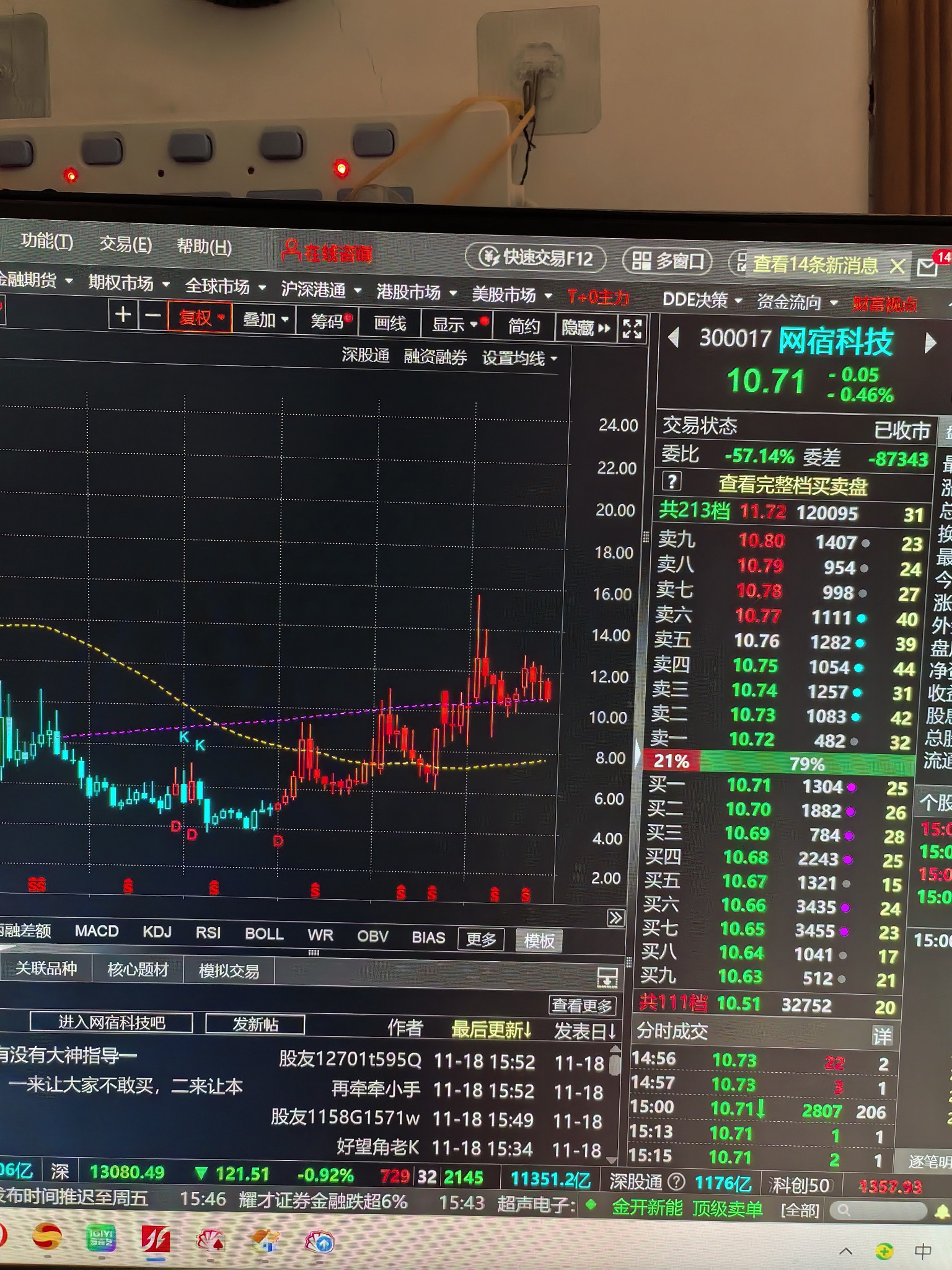Viewport: 952px width, 1270px height.
Task: Open 快速交易F12 quick trade
Action: [x=536, y=257]
